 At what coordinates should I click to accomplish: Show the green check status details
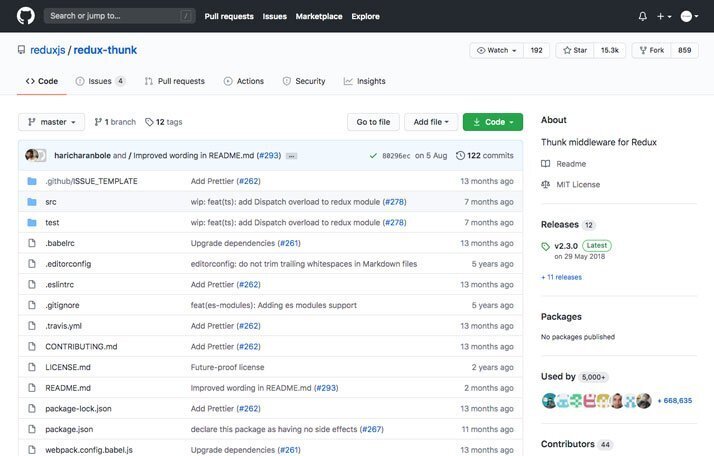(x=373, y=156)
